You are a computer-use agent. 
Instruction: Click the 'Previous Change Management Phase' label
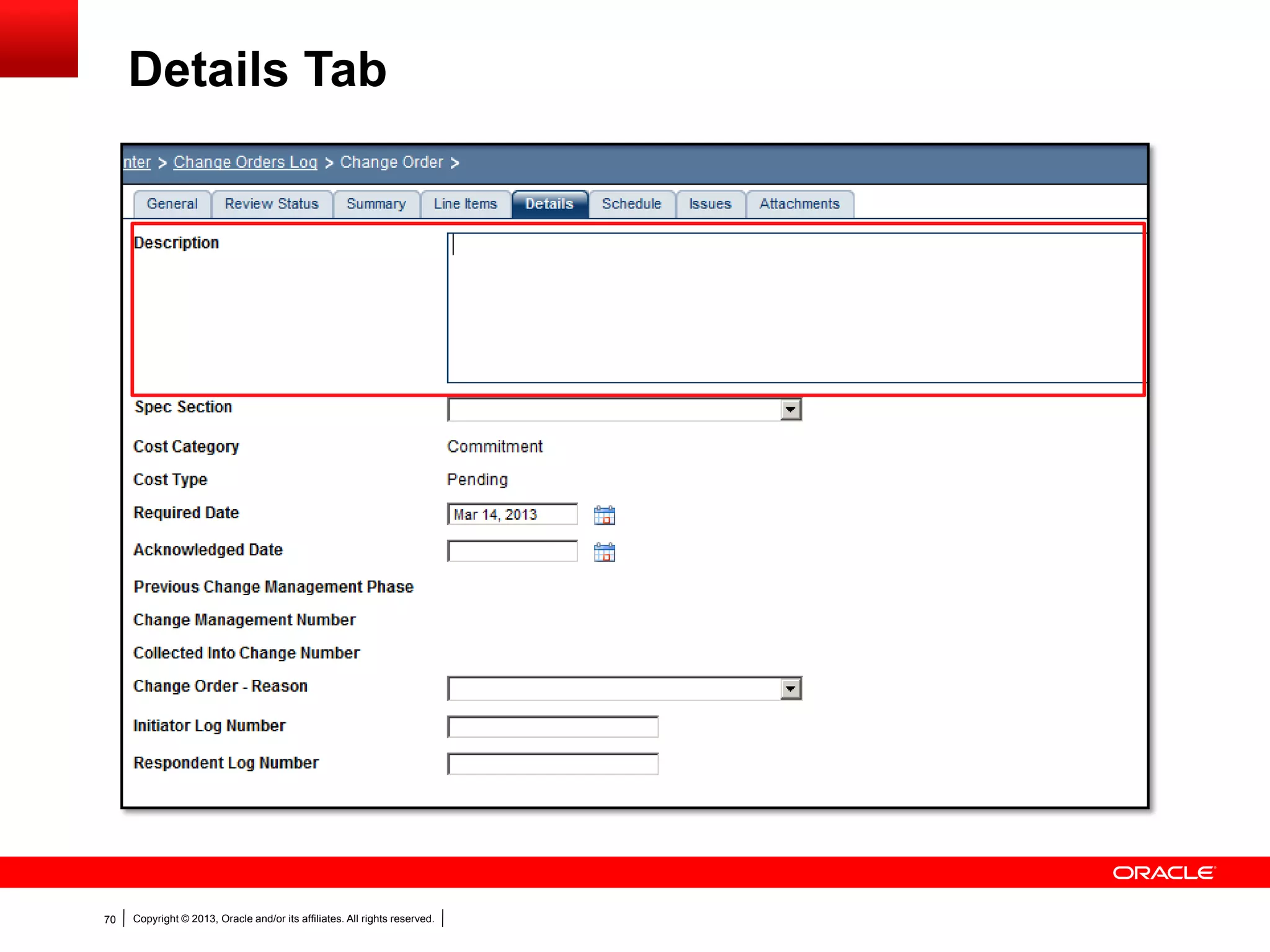[273, 587]
